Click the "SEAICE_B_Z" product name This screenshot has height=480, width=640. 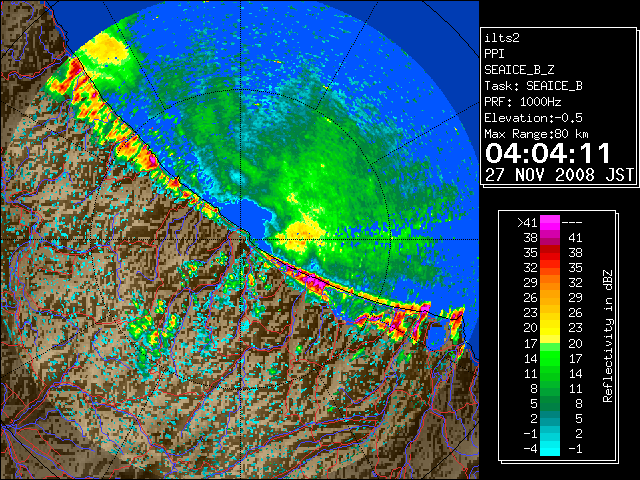[519, 70]
